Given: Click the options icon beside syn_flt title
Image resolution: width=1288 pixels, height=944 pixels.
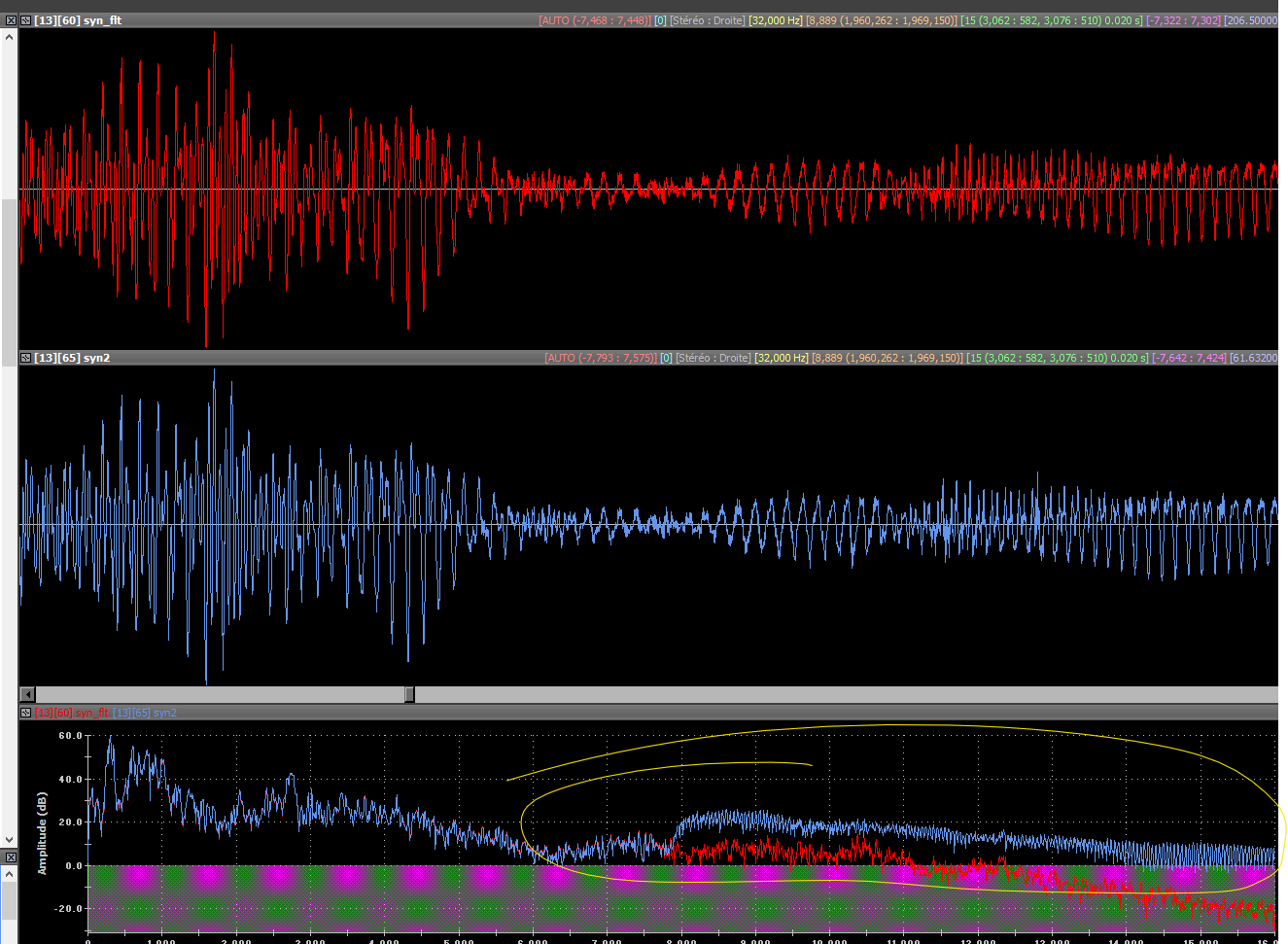Looking at the screenshot, I should pyautogui.click(x=26, y=20).
